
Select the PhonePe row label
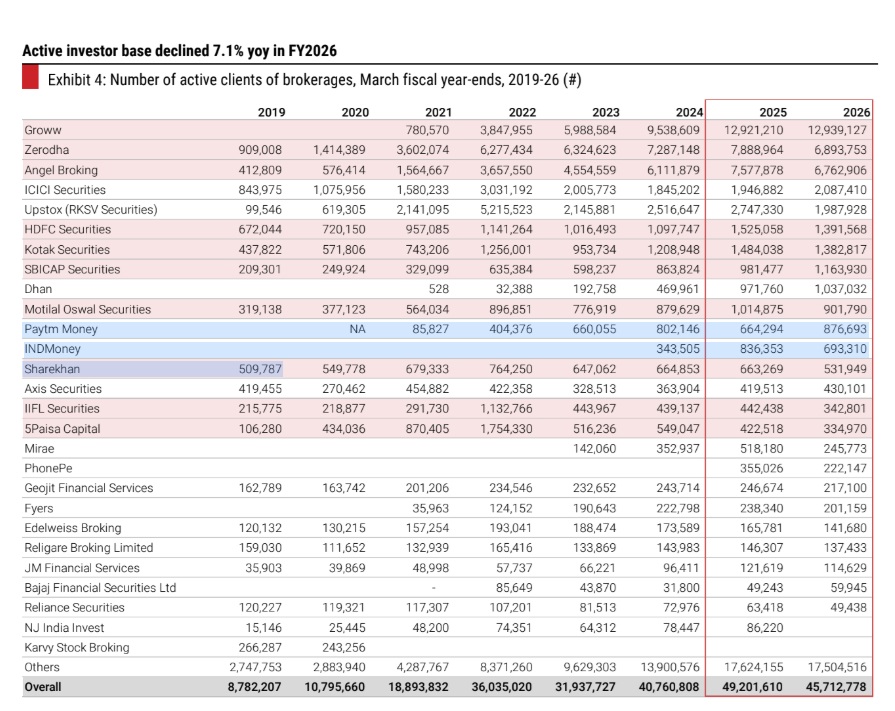[49, 468]
